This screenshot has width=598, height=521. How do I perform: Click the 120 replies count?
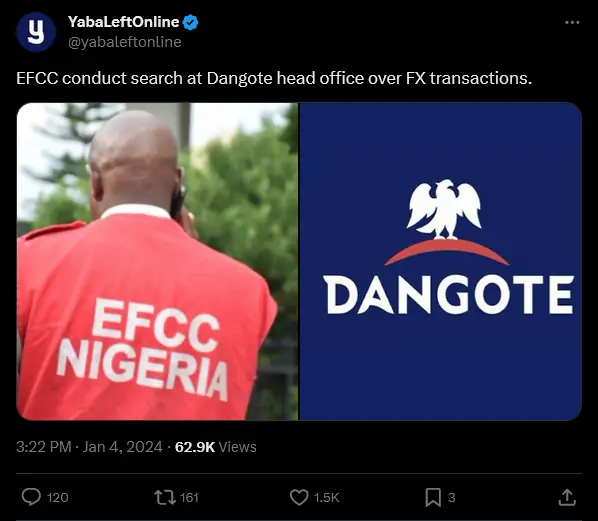(58, 497)
